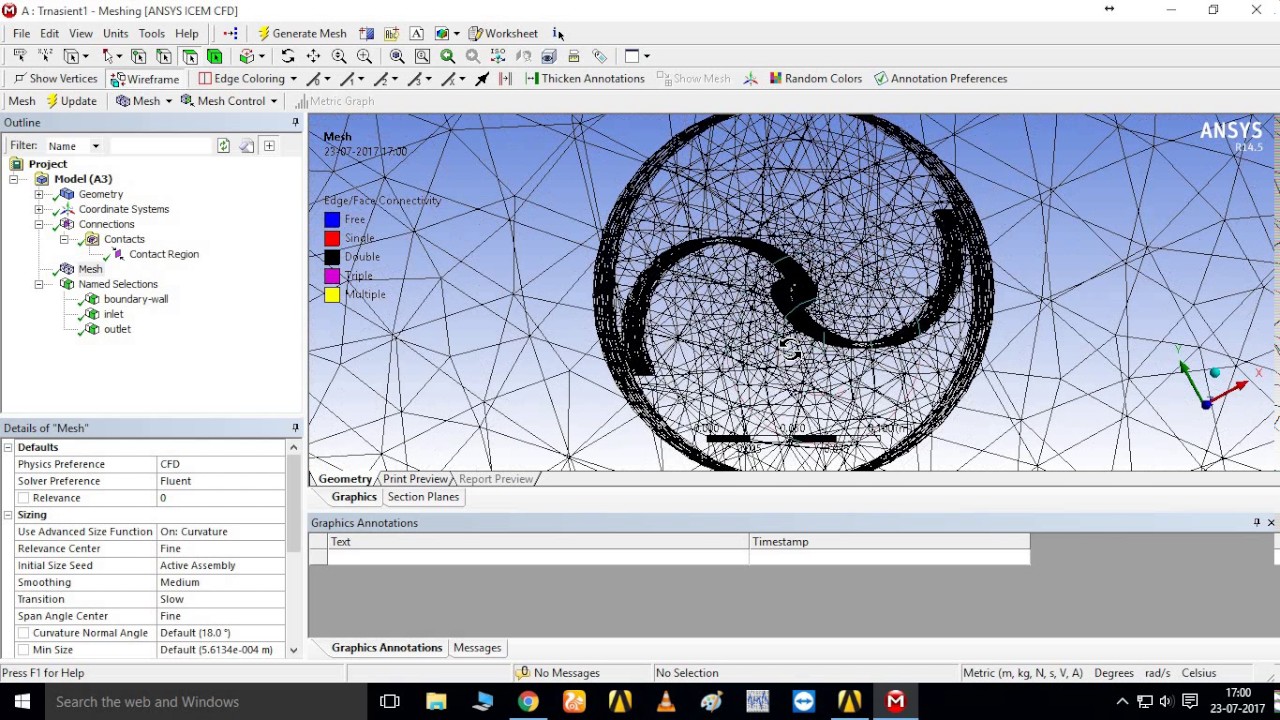Click the Coordinate X,Y,Z pick icon
Image resolution: width=1280 pixels, height=720 pixels.
45,56
